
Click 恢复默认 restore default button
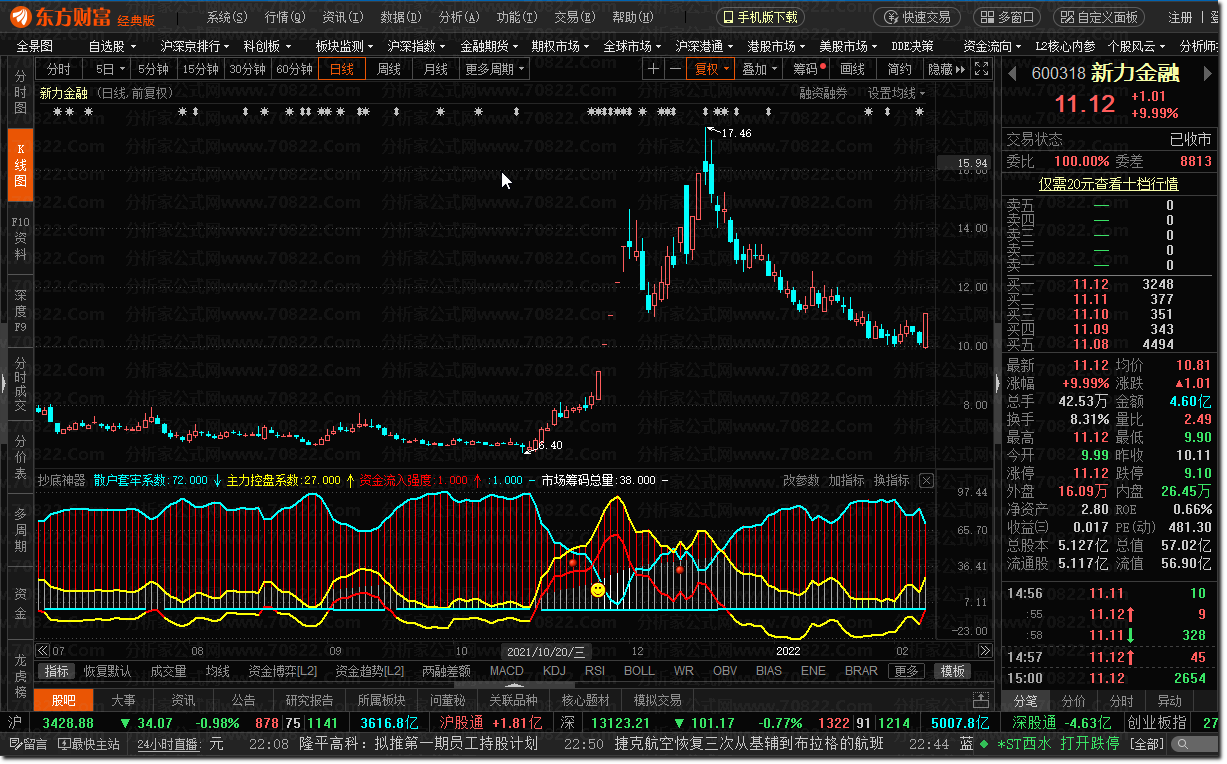click(108, 671)
